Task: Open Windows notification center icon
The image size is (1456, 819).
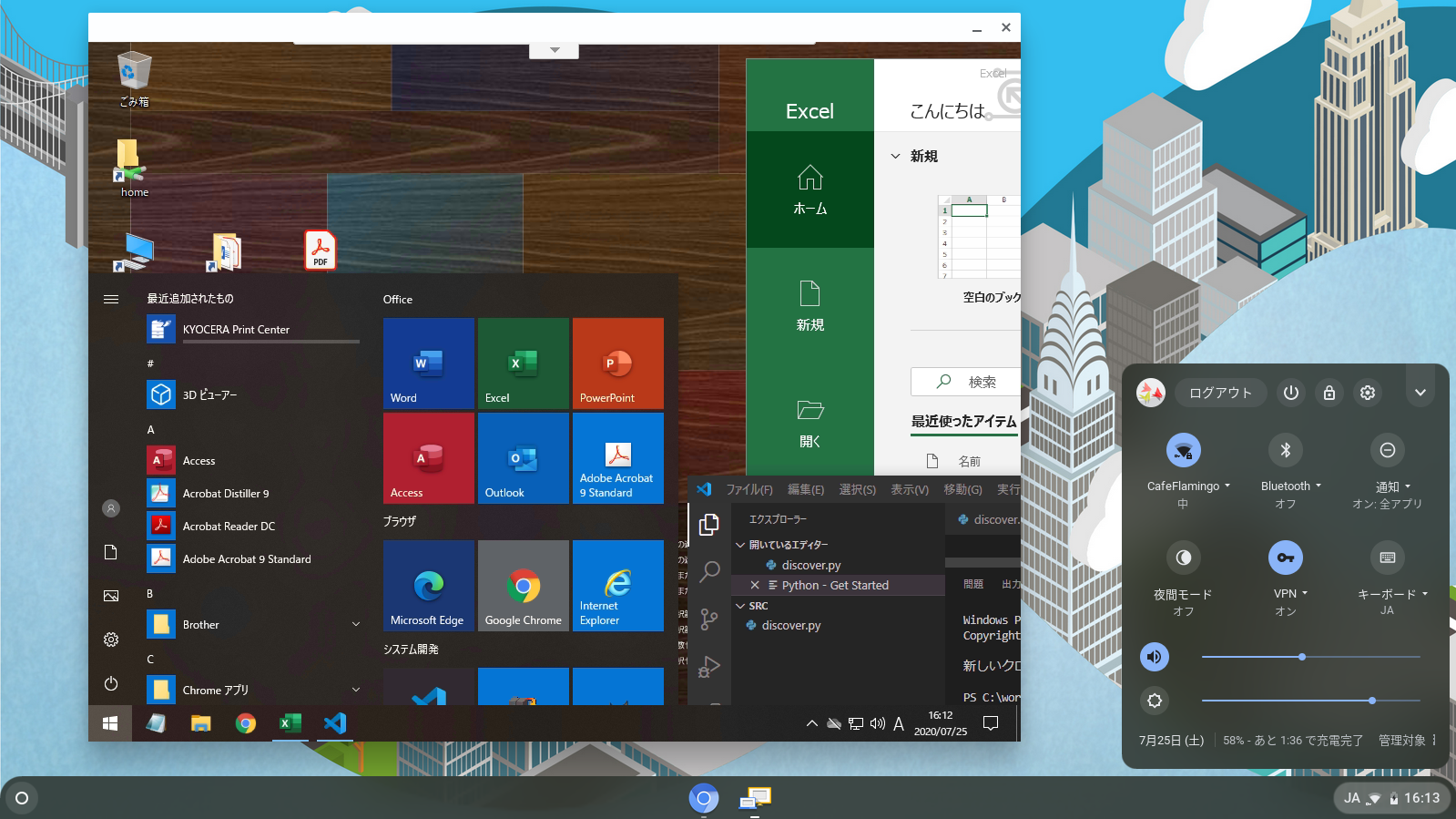Action: click(991, 723)
